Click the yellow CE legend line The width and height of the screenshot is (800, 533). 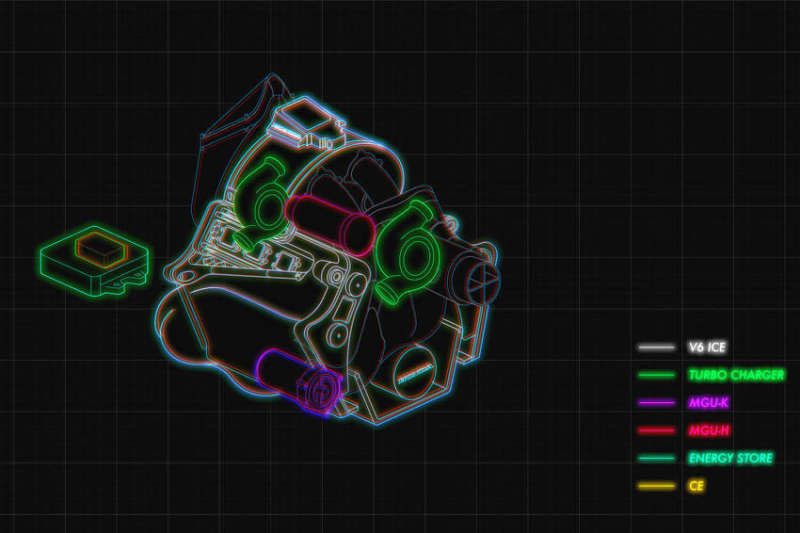click(656, 486)
